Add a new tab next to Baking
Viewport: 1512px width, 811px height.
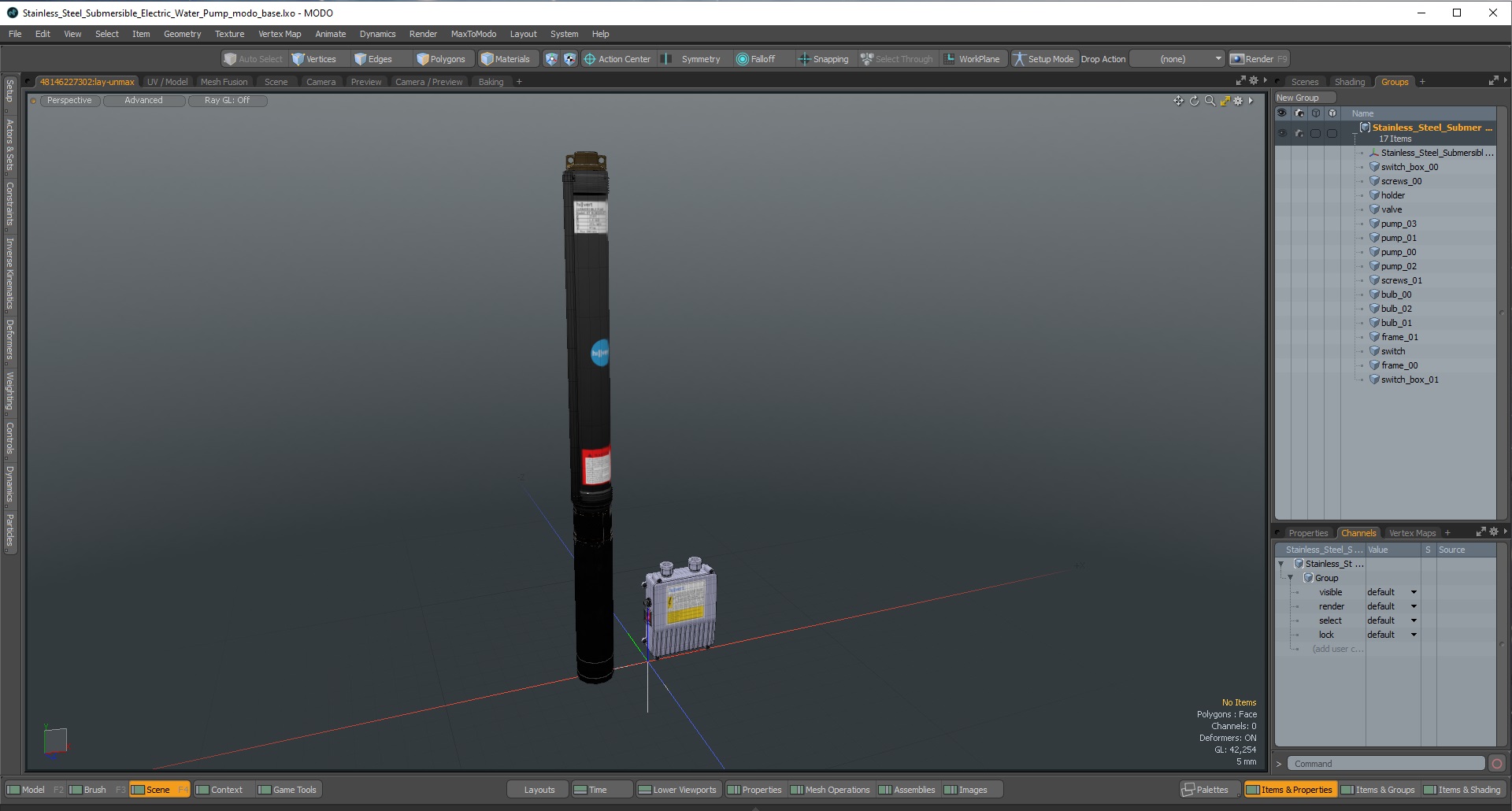pyautogui.click(x=519, y=82)
